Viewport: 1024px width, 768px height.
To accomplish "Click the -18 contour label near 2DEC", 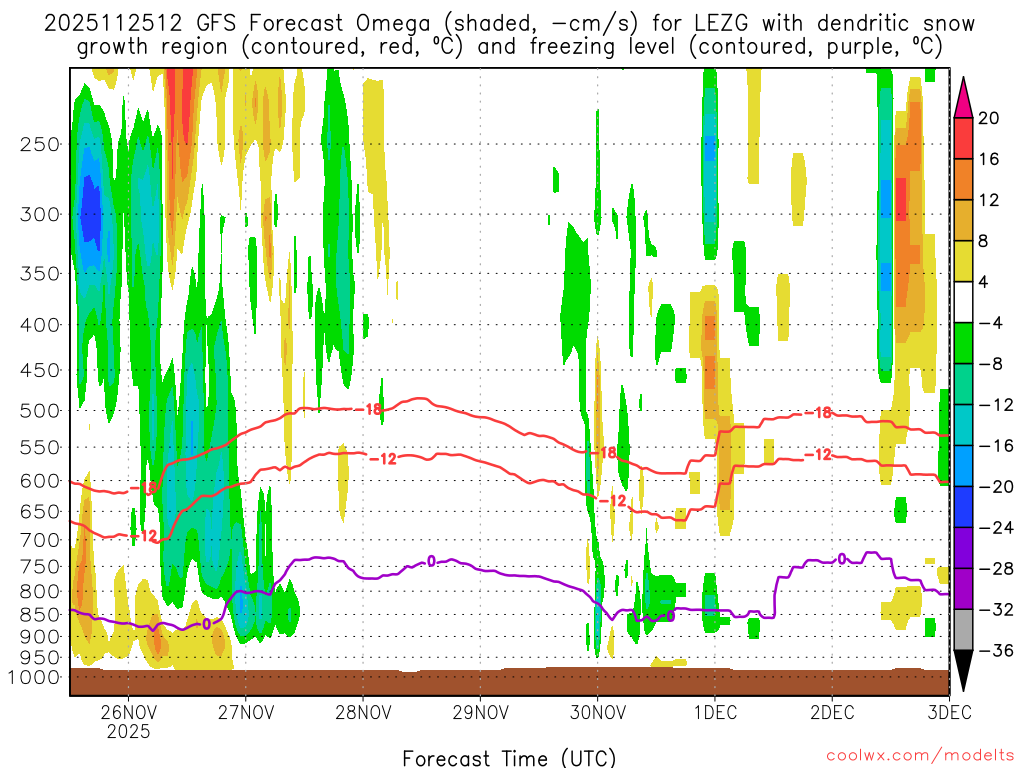I will [x=818, y=413].
